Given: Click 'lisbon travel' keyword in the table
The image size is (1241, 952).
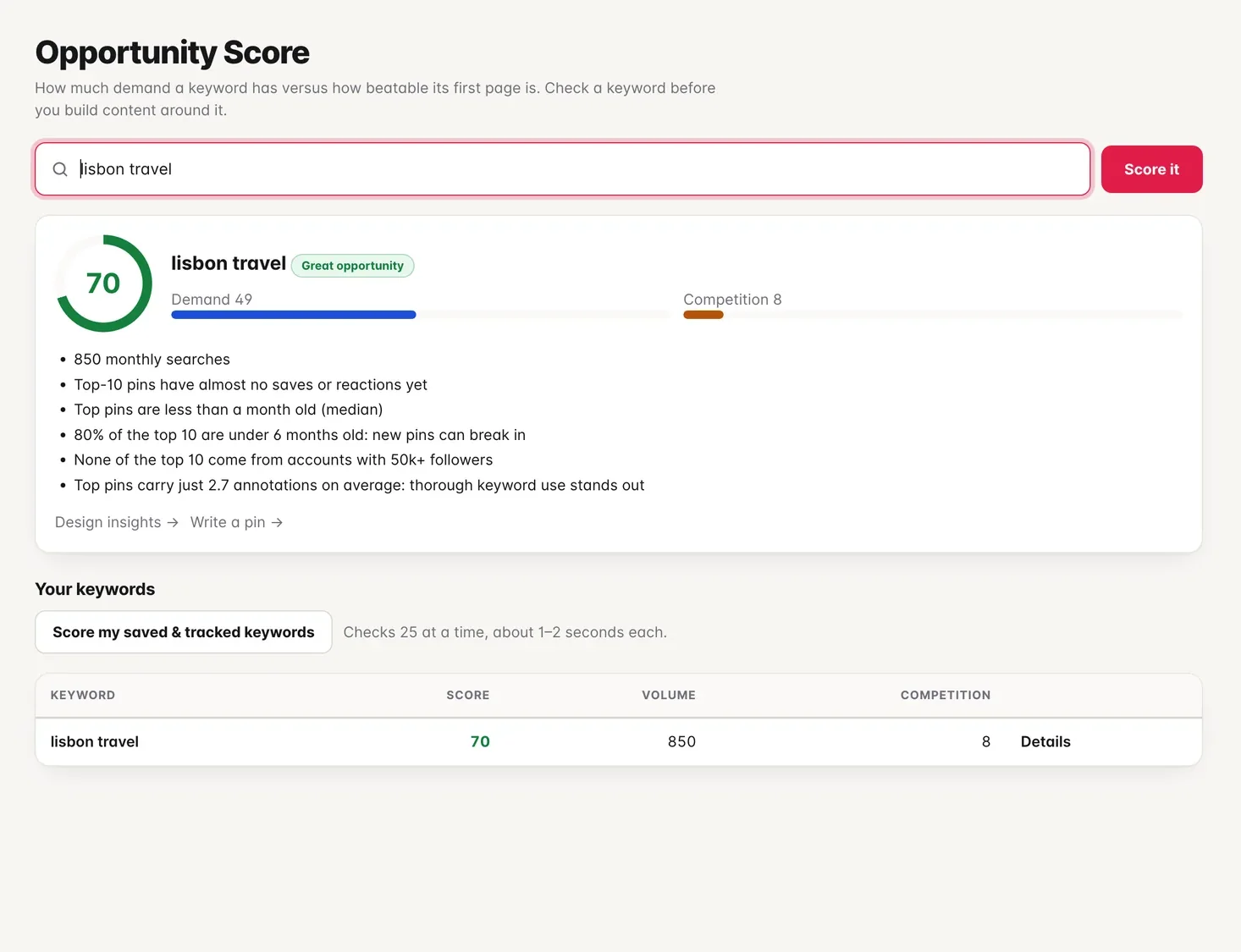Looking at the screenshot, I should pyautogui.click(x=95, y=741).
